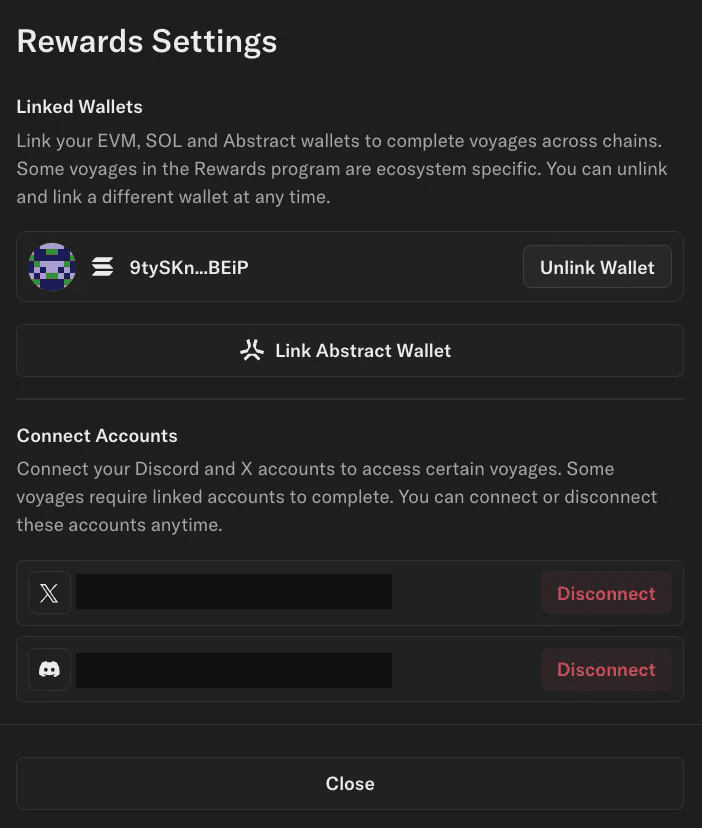
Task: Click the pixelated wallet avatar
Action: (52, 267)
